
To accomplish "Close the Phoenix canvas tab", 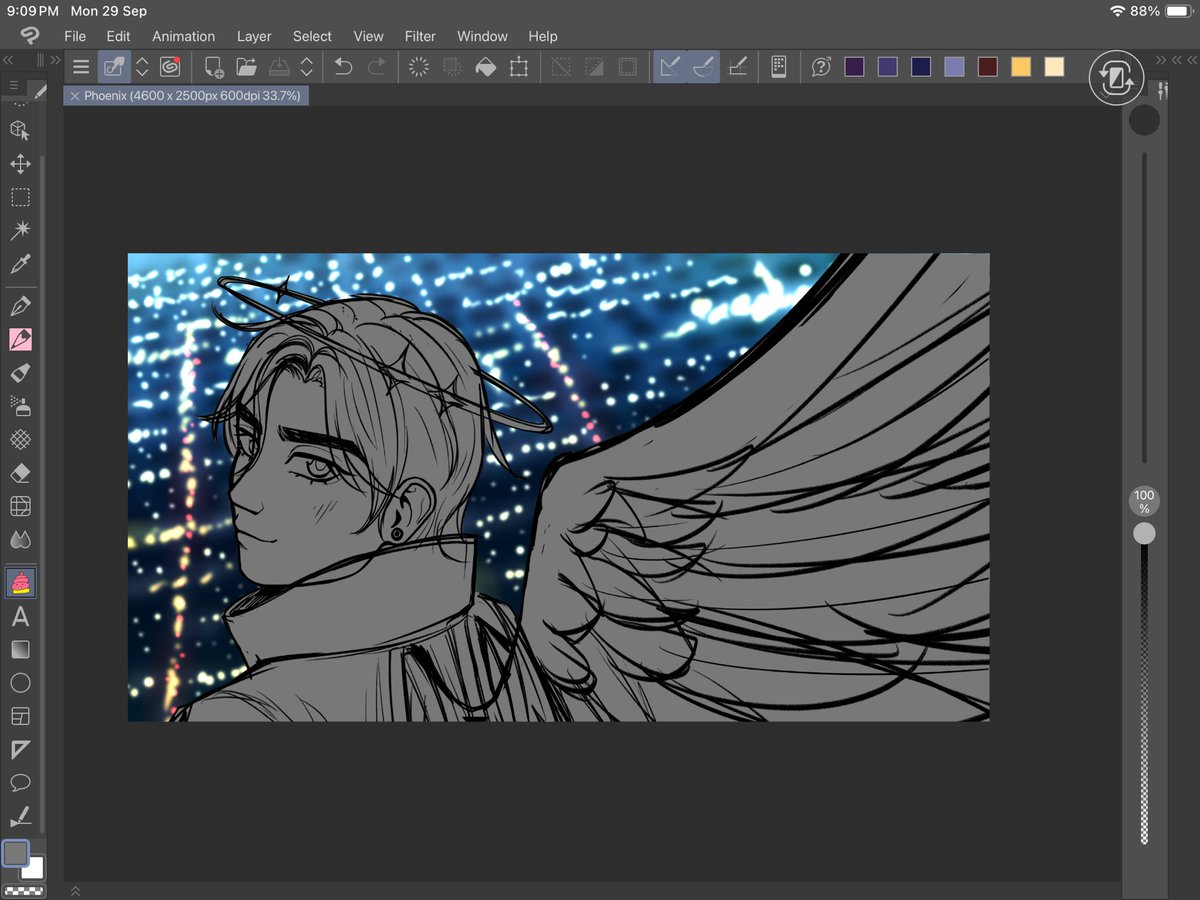I will [75, 96].
